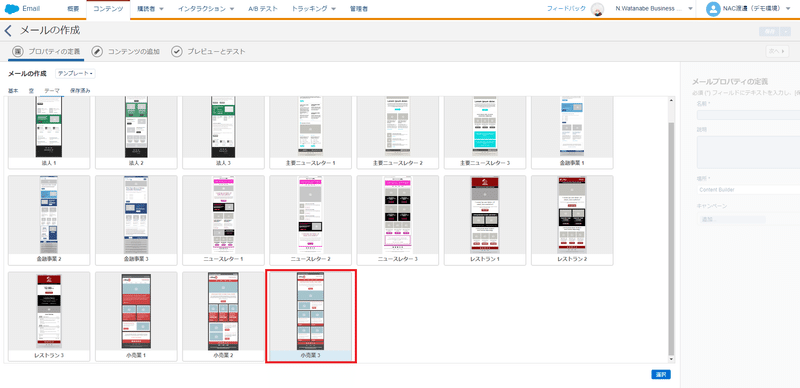Click the メールの作成 page title
Screen dimensions: 800x388
(50, 31)
